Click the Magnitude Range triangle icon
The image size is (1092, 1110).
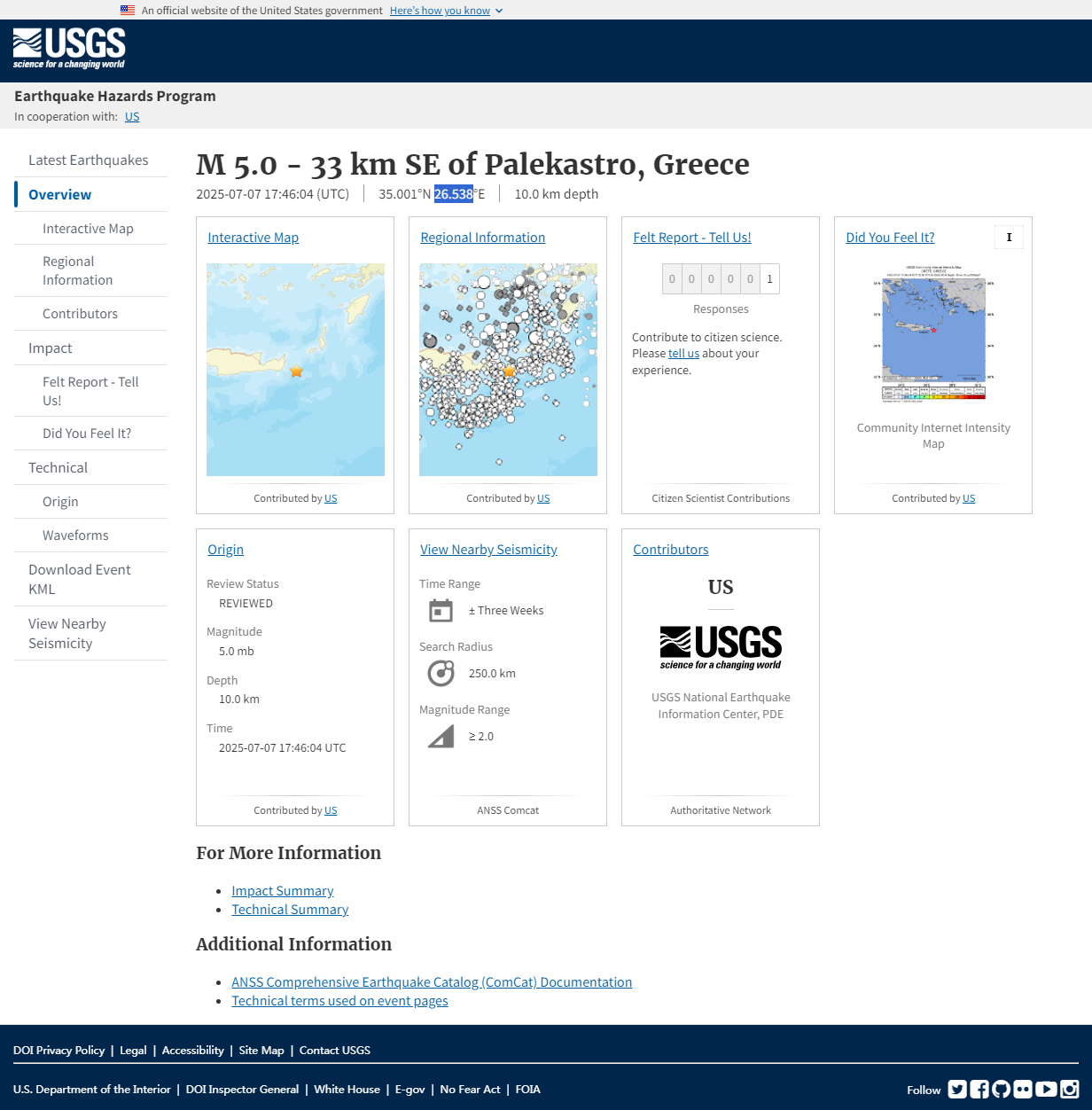441,737
